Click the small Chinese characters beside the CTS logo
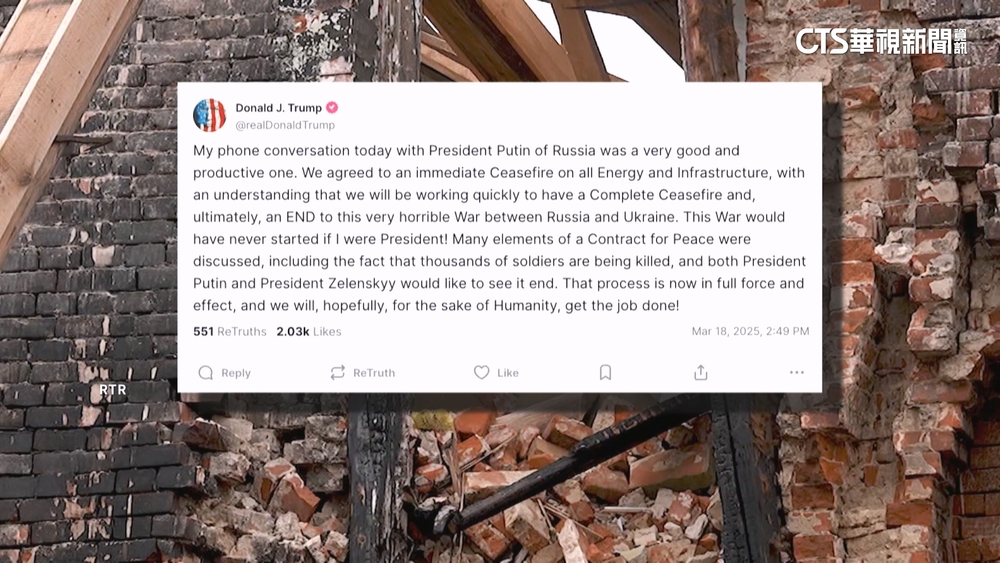Image resolution: width=1000 pixels, height=563 pixels. (x=960, y=41)
